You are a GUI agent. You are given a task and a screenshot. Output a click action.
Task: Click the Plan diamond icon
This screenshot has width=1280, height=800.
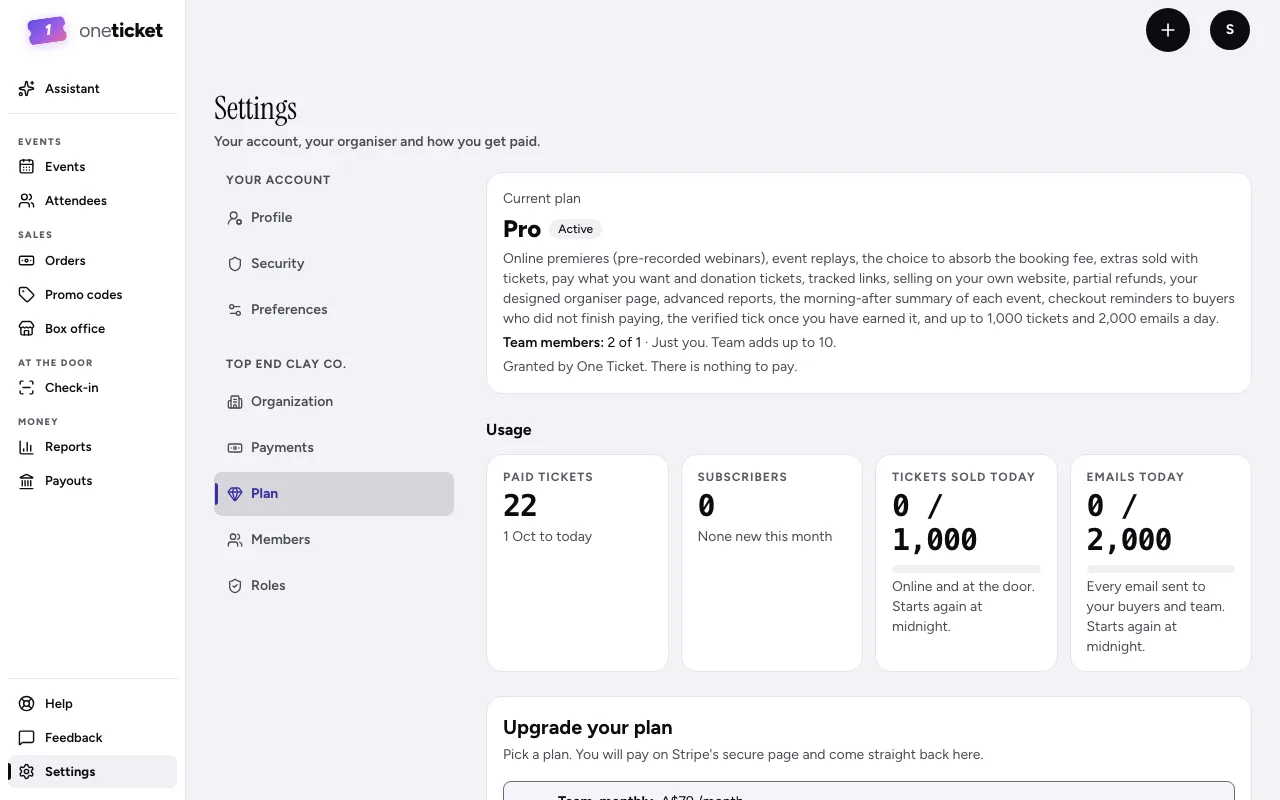tap(235, 494)
